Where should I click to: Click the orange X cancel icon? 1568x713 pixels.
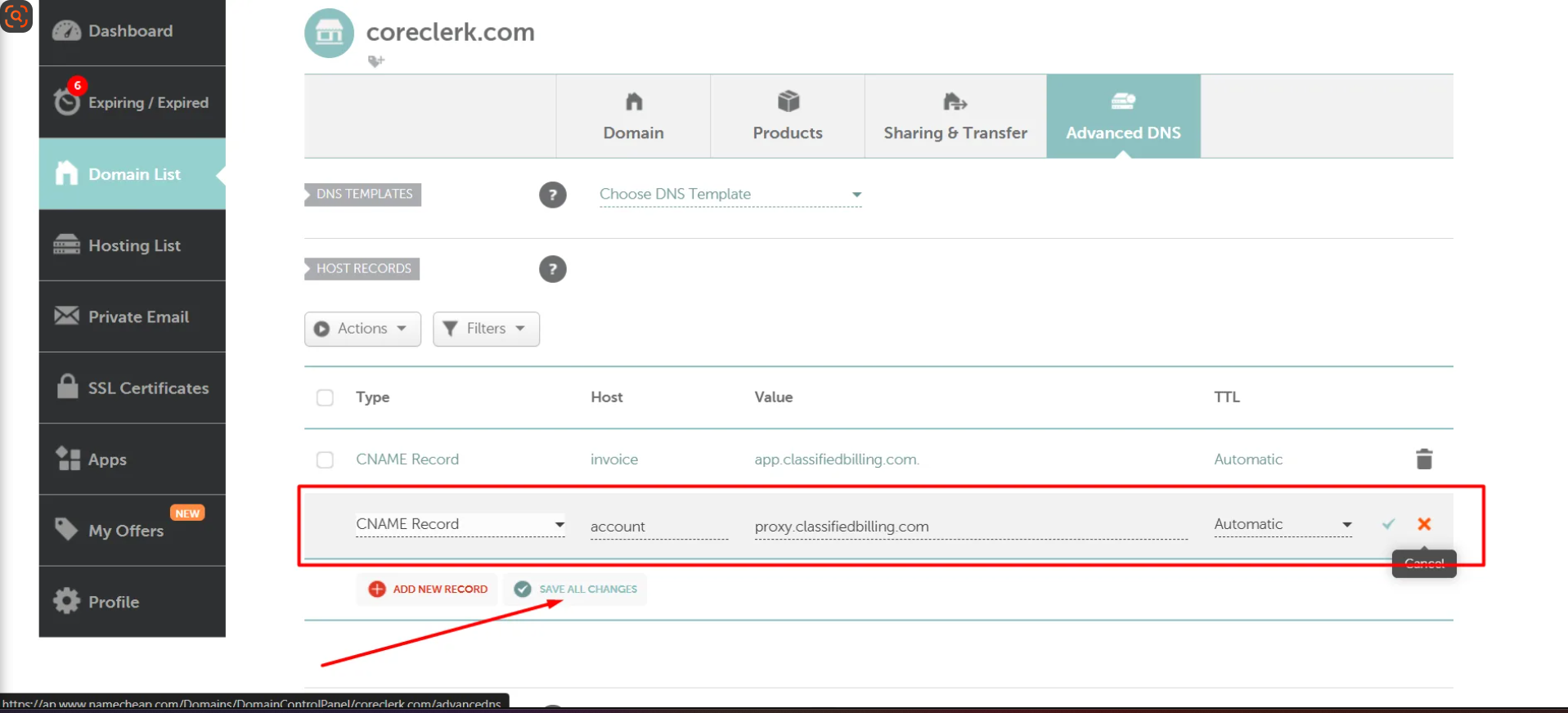click(1424, 524)
